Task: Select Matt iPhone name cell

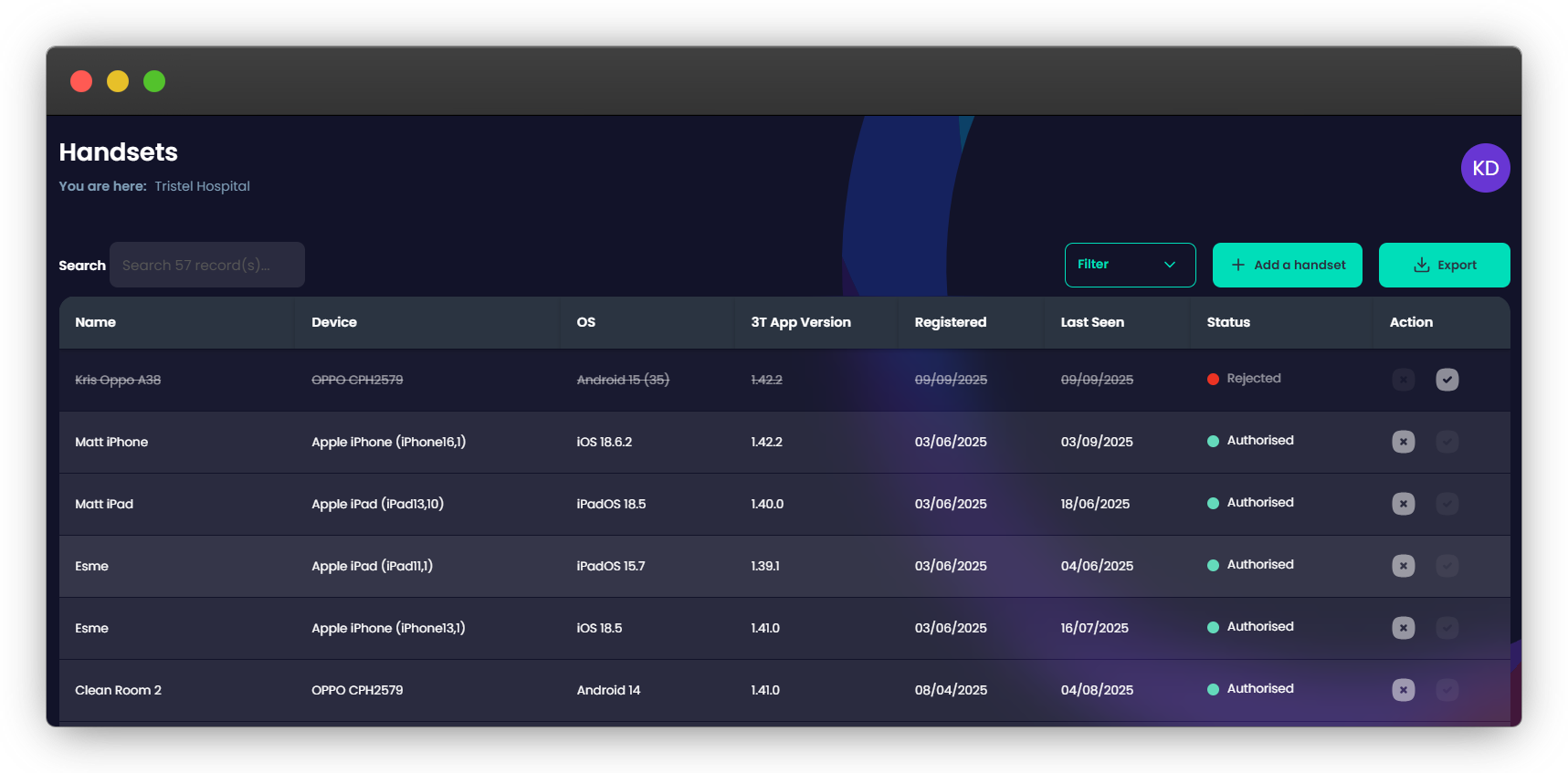Action: tap(111, 442)
